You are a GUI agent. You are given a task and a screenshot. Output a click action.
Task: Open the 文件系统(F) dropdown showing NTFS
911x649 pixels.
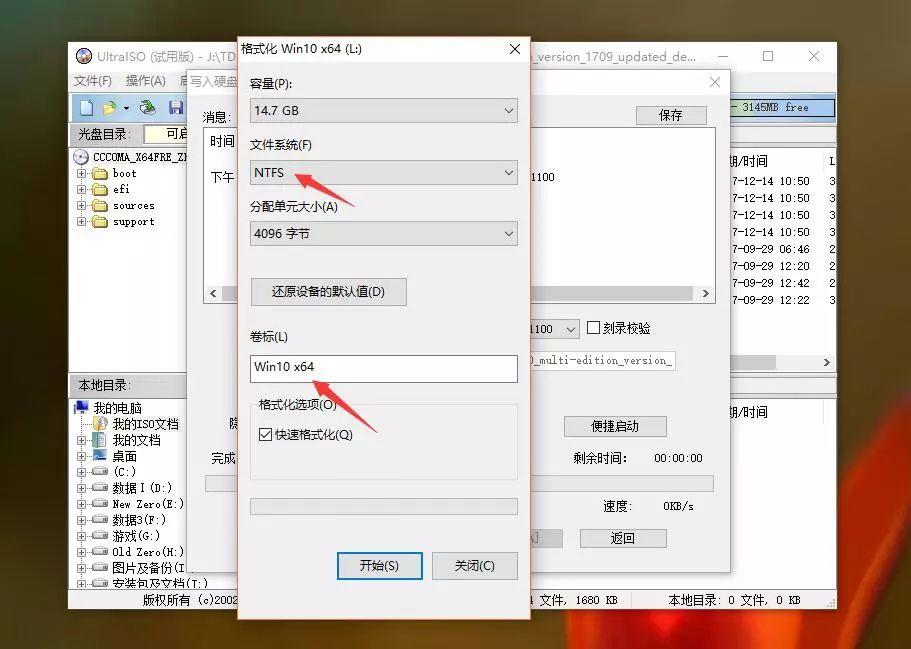tap(383, 173)
